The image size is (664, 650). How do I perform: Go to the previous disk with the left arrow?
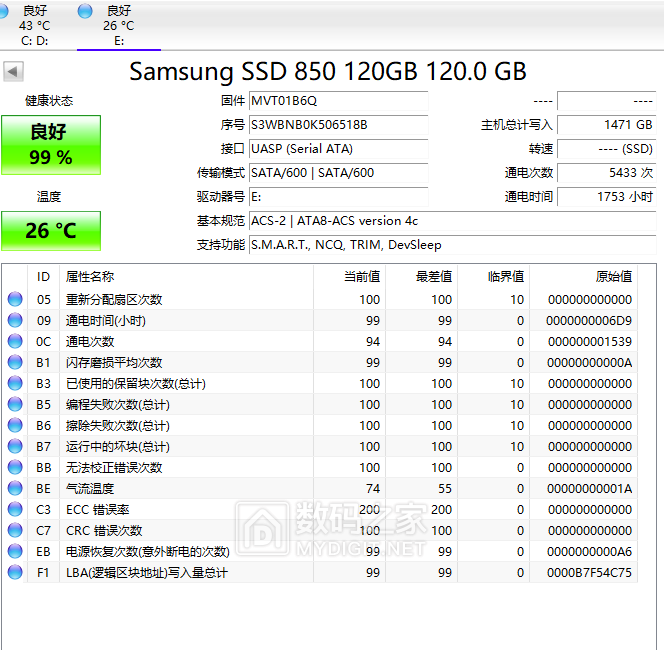point(13,71)
